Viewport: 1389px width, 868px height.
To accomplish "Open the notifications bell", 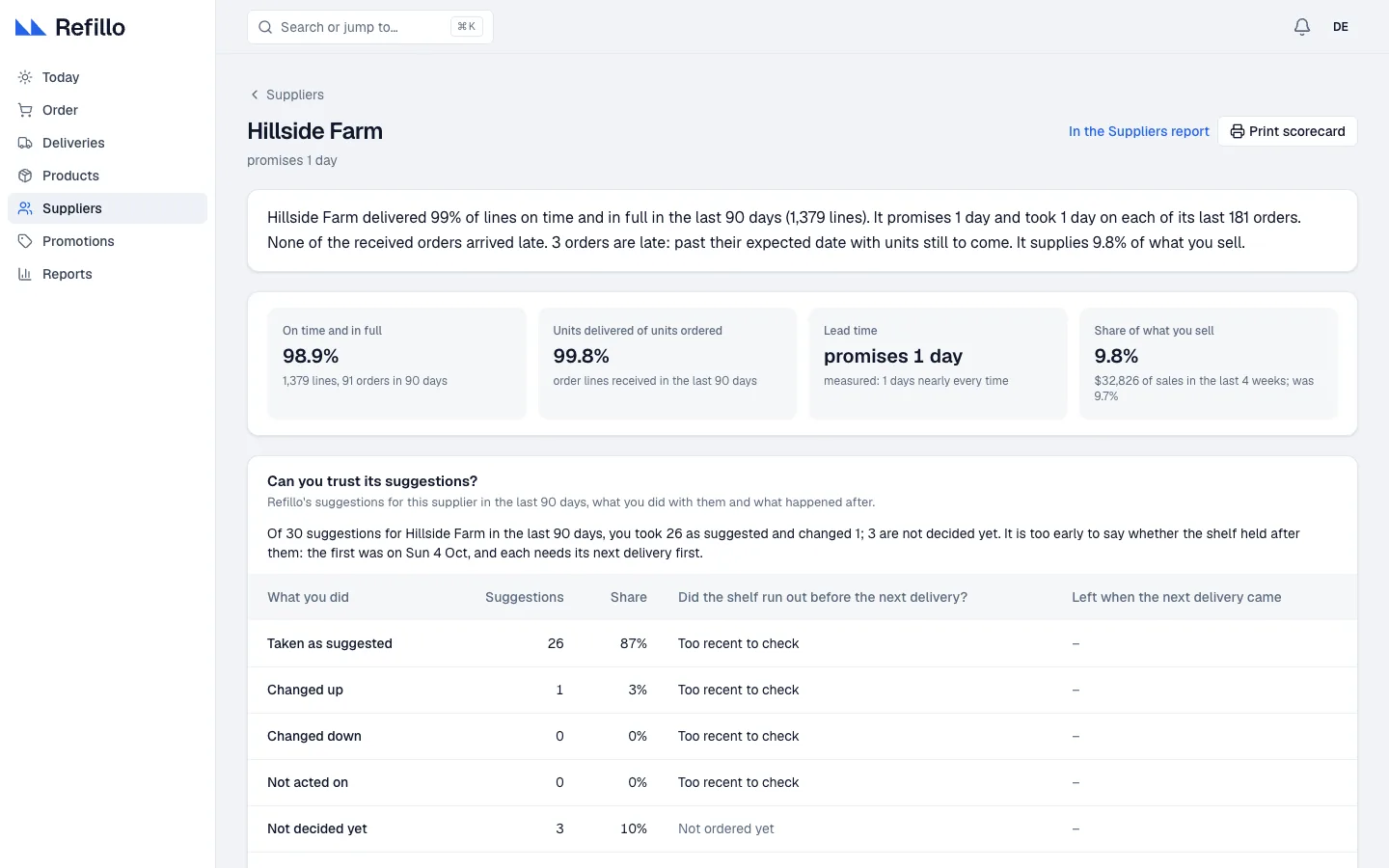I will [x=1302, y=27].
